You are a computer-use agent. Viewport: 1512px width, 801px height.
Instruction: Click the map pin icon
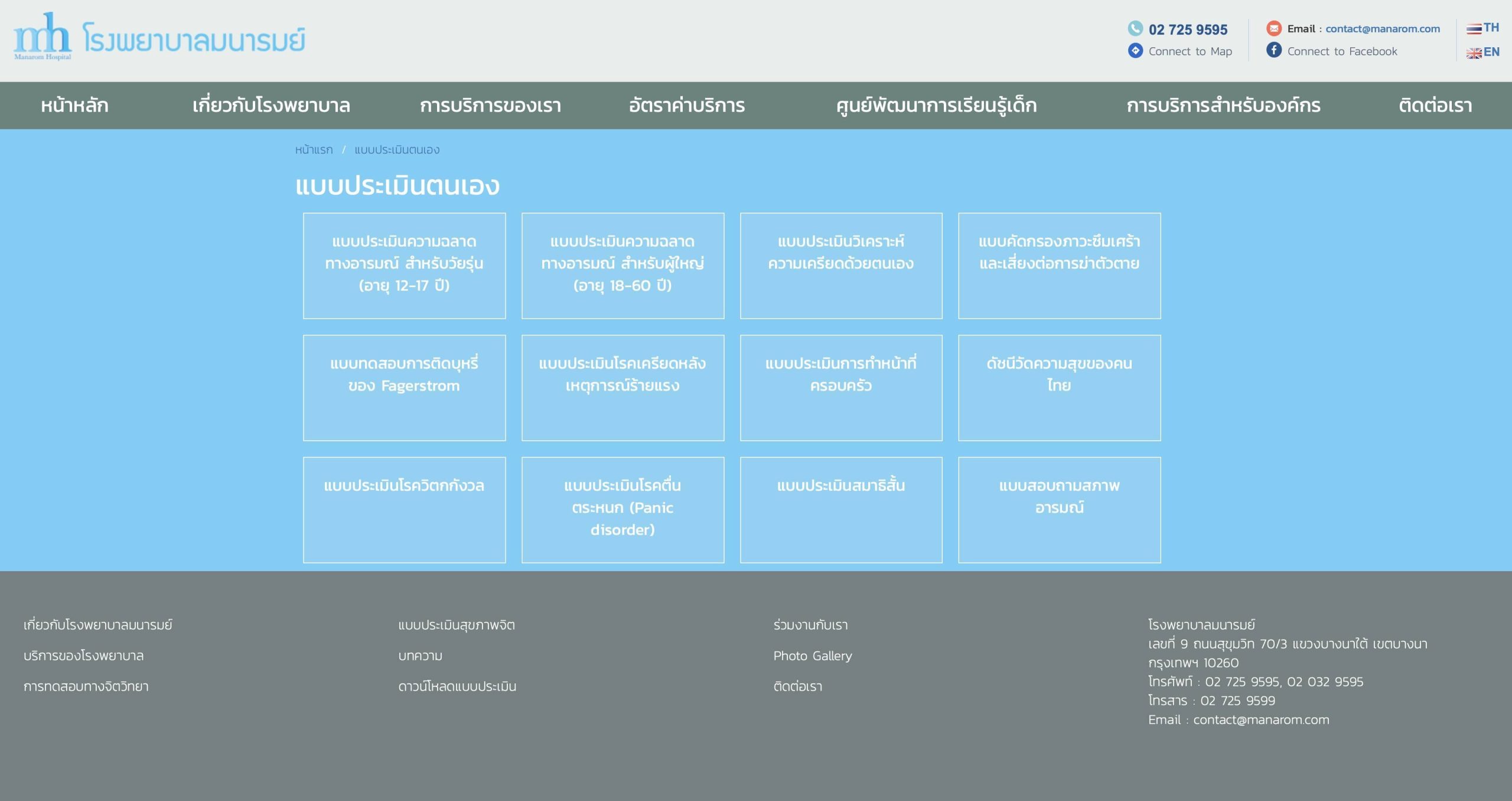click(1135, 51)
